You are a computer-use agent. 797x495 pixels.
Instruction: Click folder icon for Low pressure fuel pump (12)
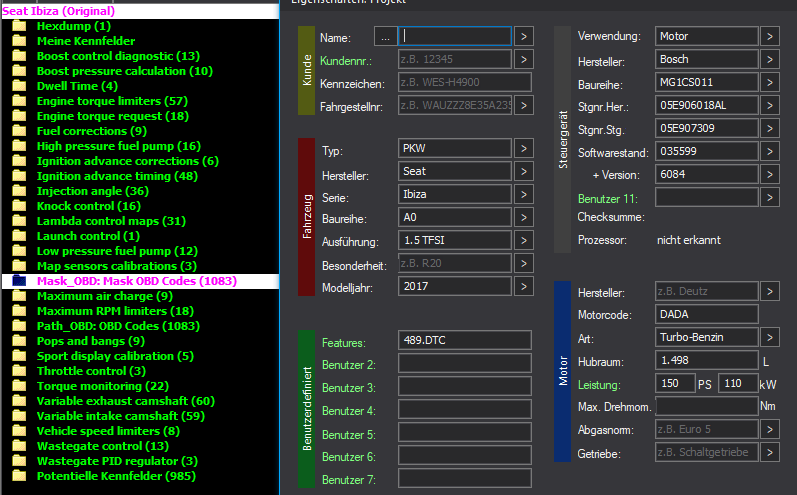pos(19,251)
